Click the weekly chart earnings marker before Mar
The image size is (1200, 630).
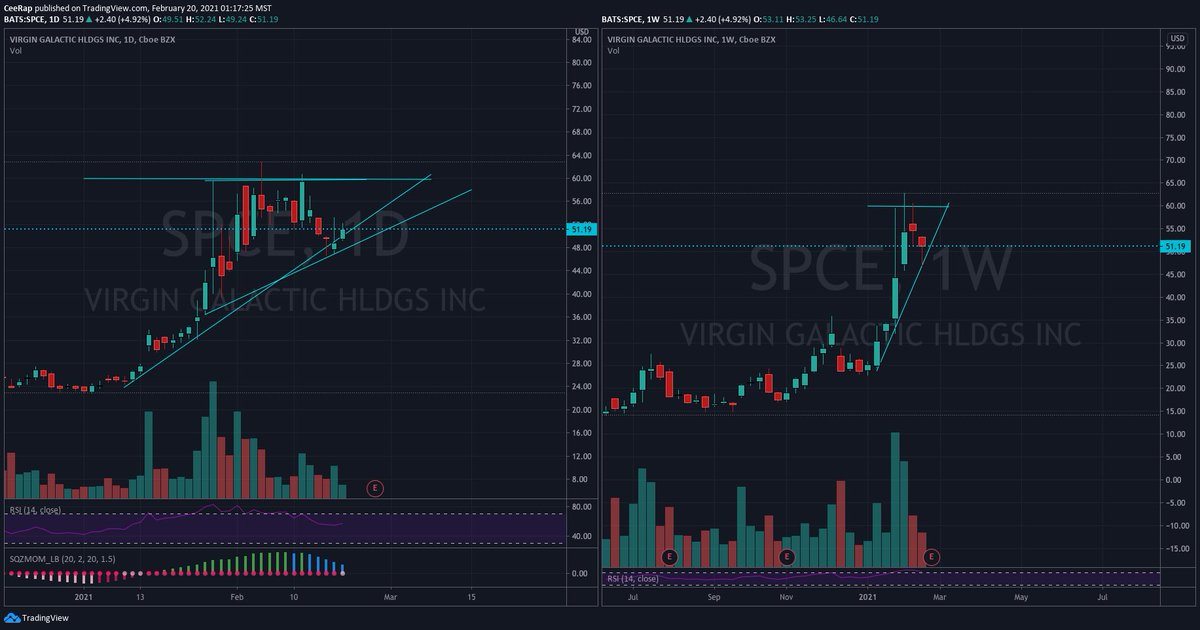pyautogui.click(x=931, y=556)
